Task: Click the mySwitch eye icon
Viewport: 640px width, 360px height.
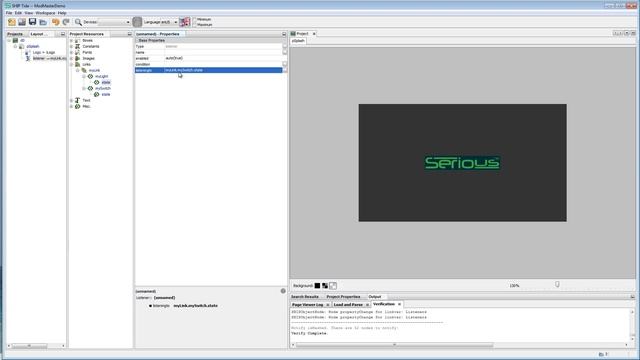Action: 90,88
